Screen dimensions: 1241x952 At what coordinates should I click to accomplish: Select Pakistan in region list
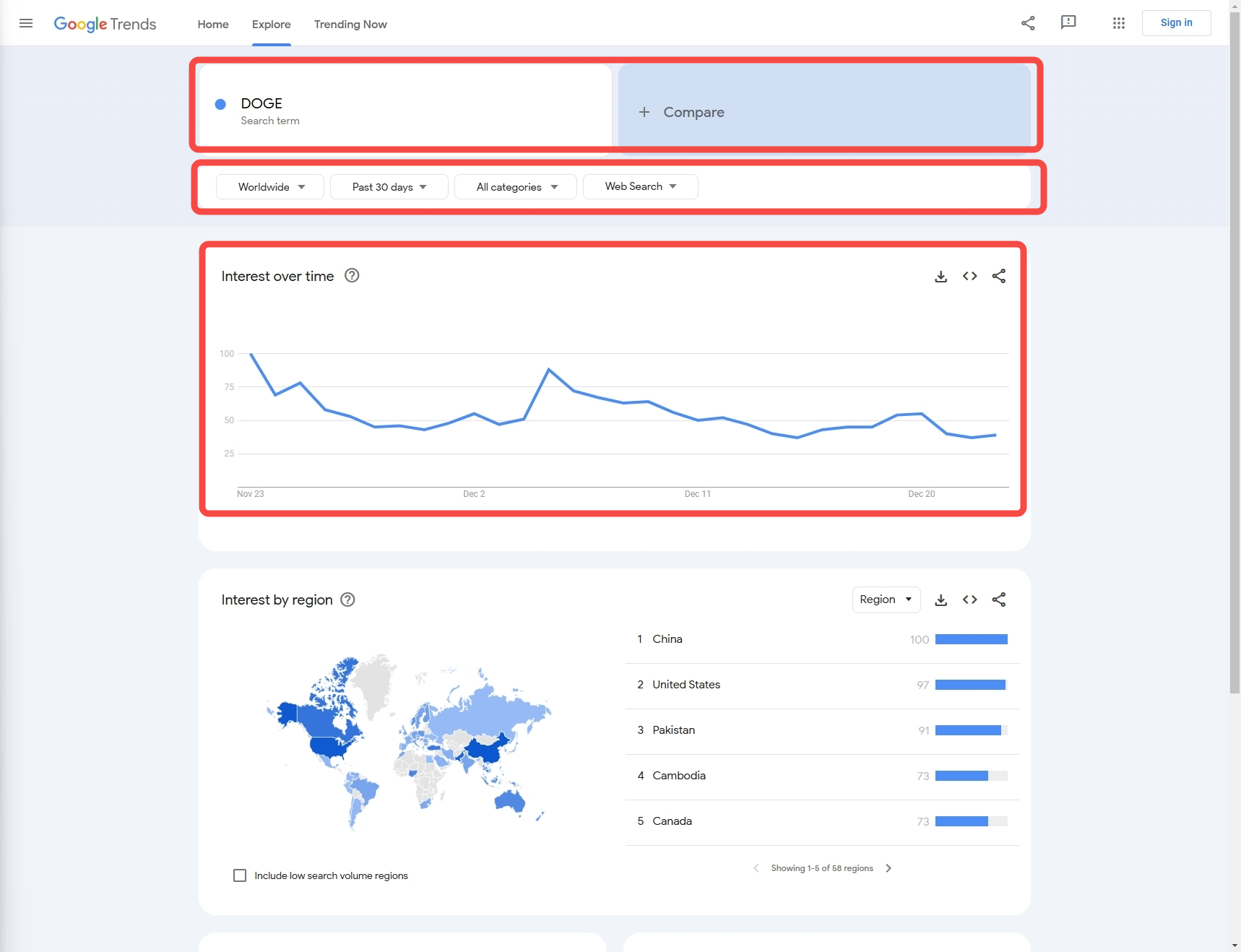coord(673,730)
